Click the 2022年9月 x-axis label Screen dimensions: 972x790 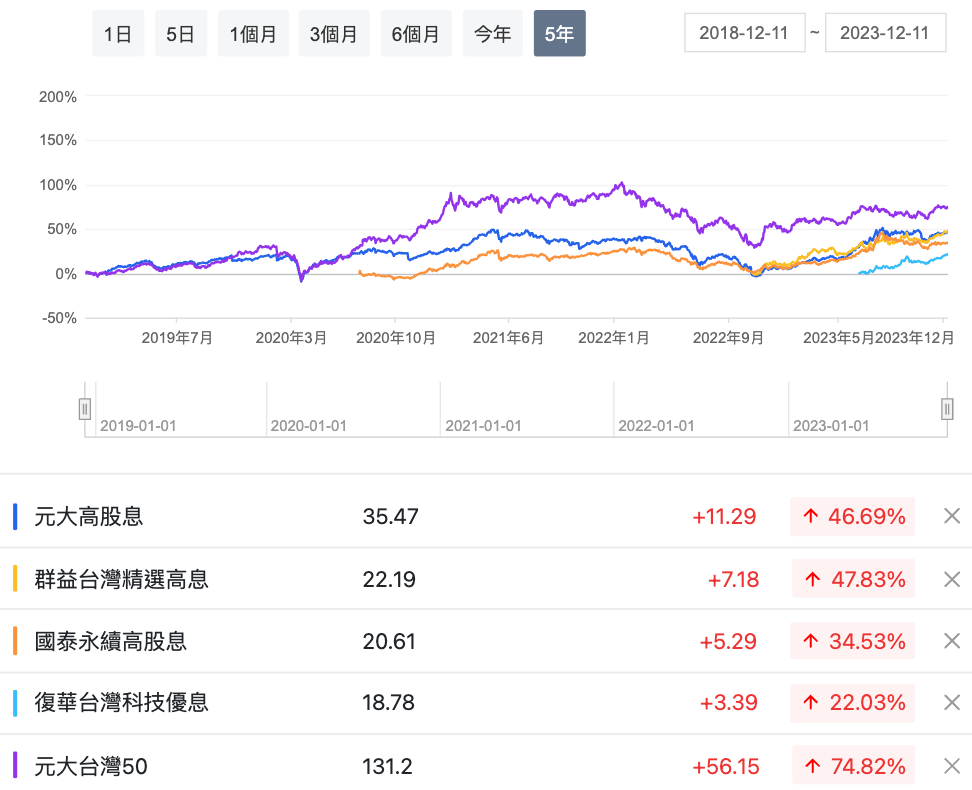(728, 338)
